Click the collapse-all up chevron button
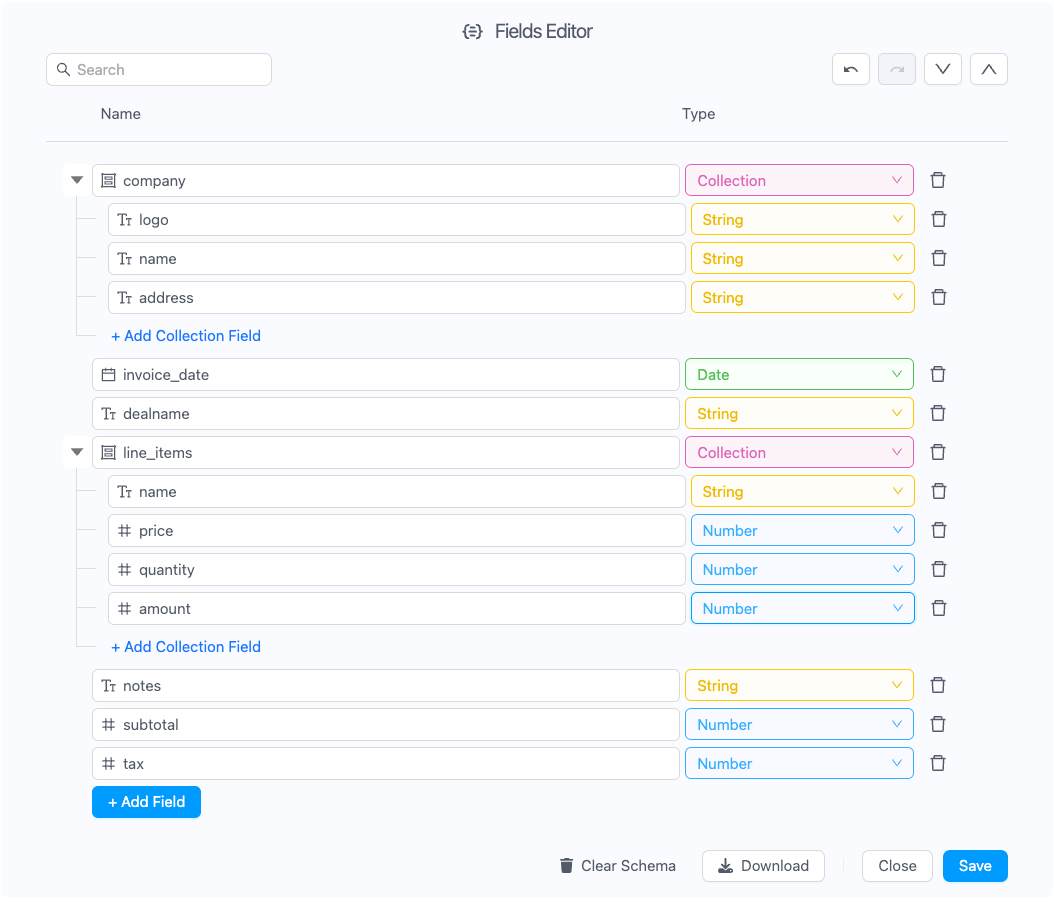 point(988,69)
